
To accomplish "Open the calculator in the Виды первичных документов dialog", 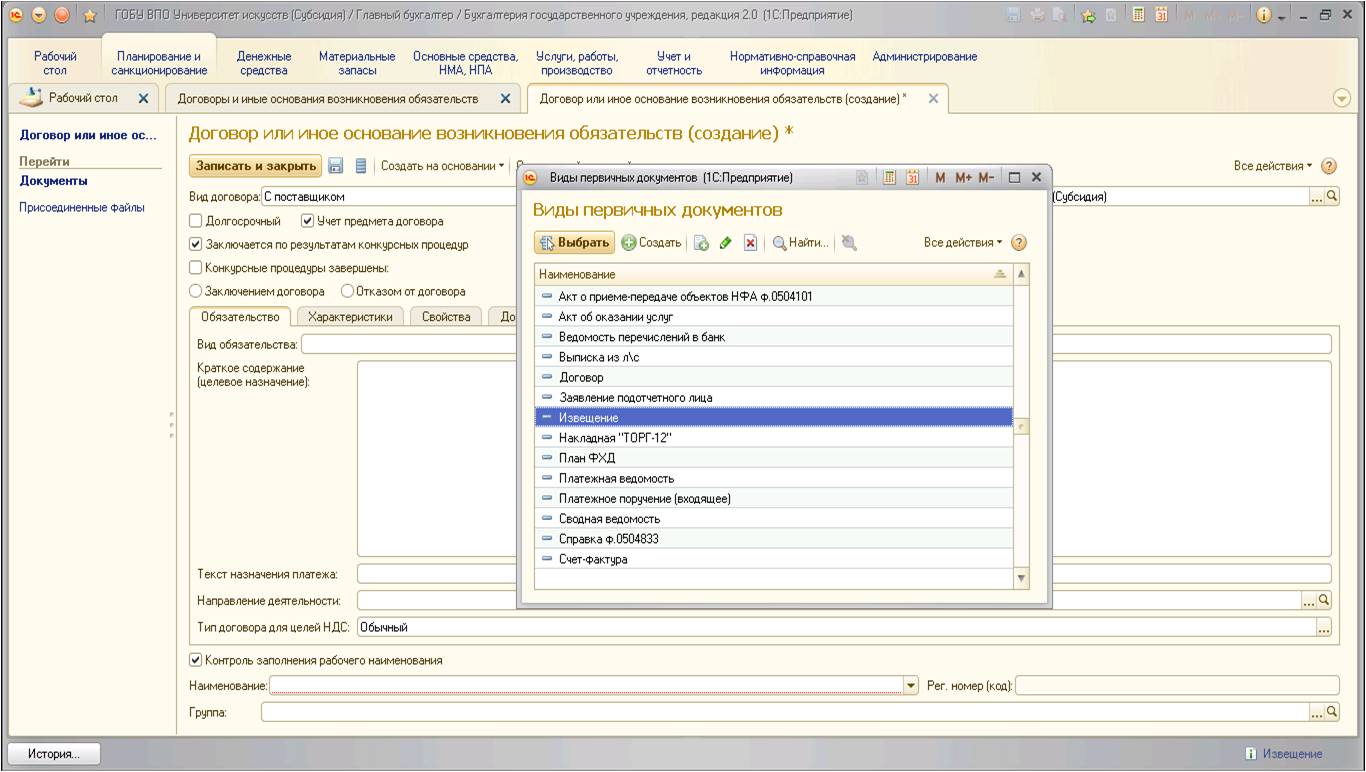I will [889, 177].
